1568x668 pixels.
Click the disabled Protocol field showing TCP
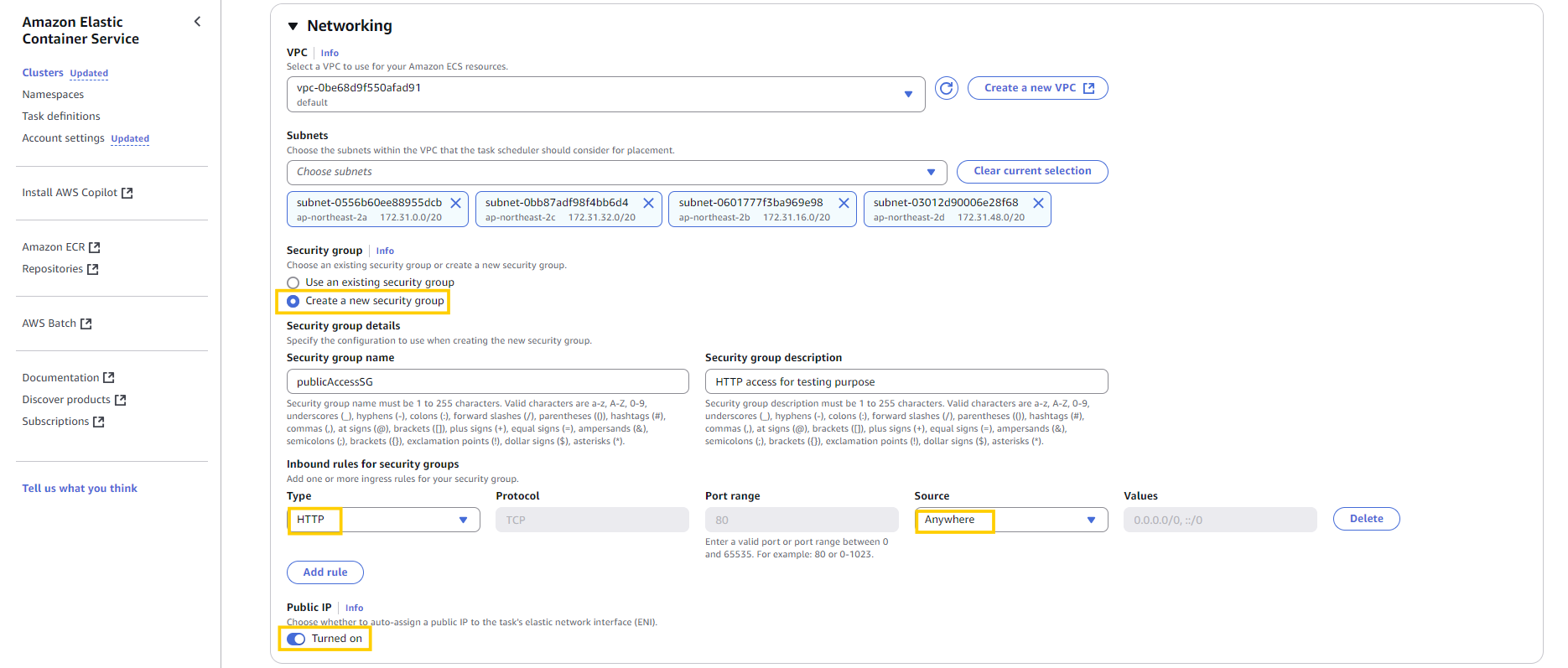click(x=592, y=520)
